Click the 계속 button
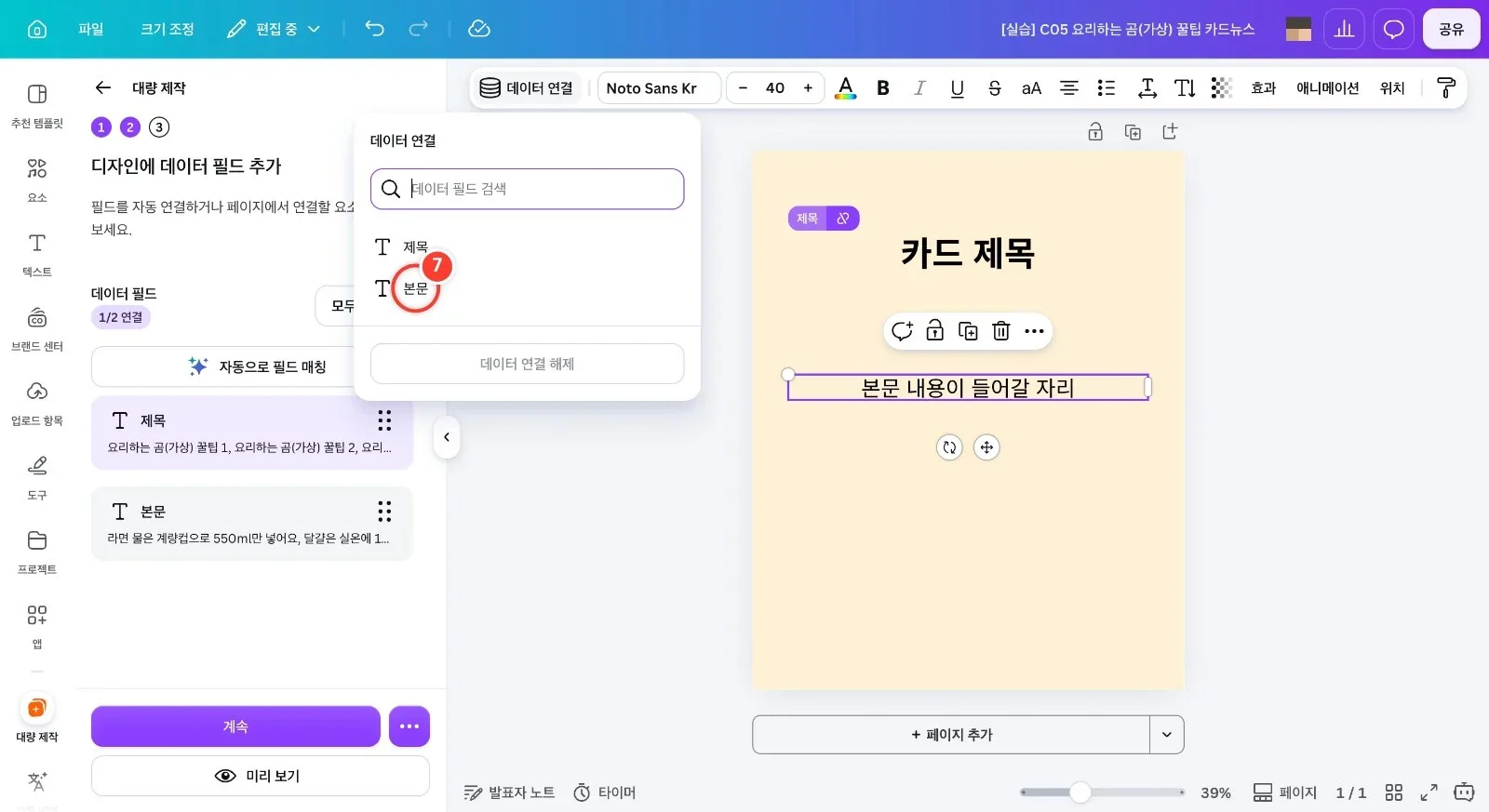The image size is (1489, 812). (x=235, y=726)
